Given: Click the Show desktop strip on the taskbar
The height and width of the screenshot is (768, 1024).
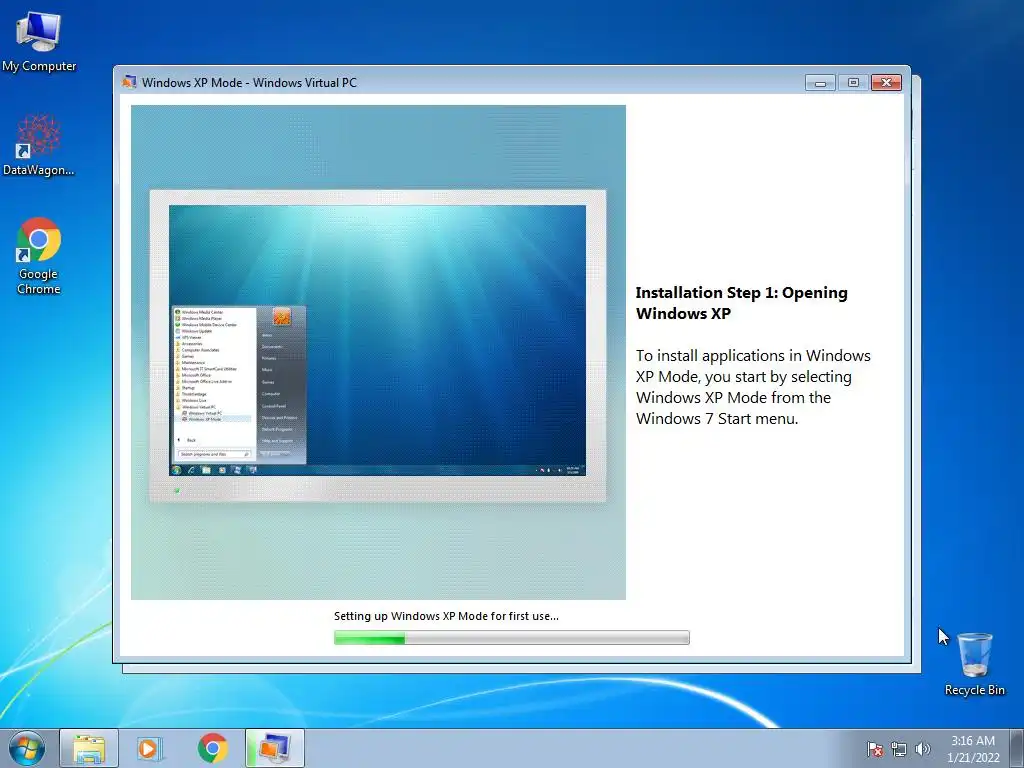Looking at the screenshot, I should pyautogui.click(x=1017, y=748).
